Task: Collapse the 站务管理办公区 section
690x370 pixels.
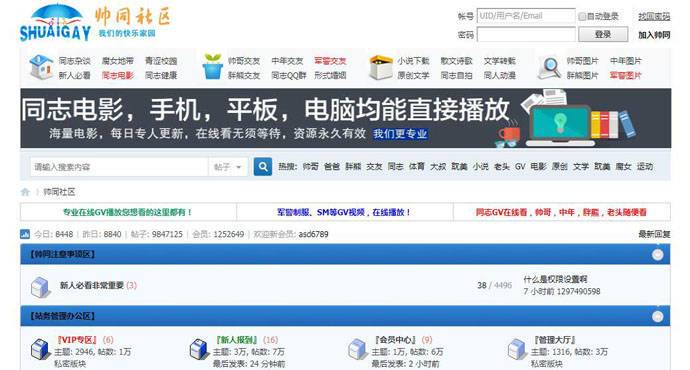Action: pyautogui.click(x=657, y=316)
